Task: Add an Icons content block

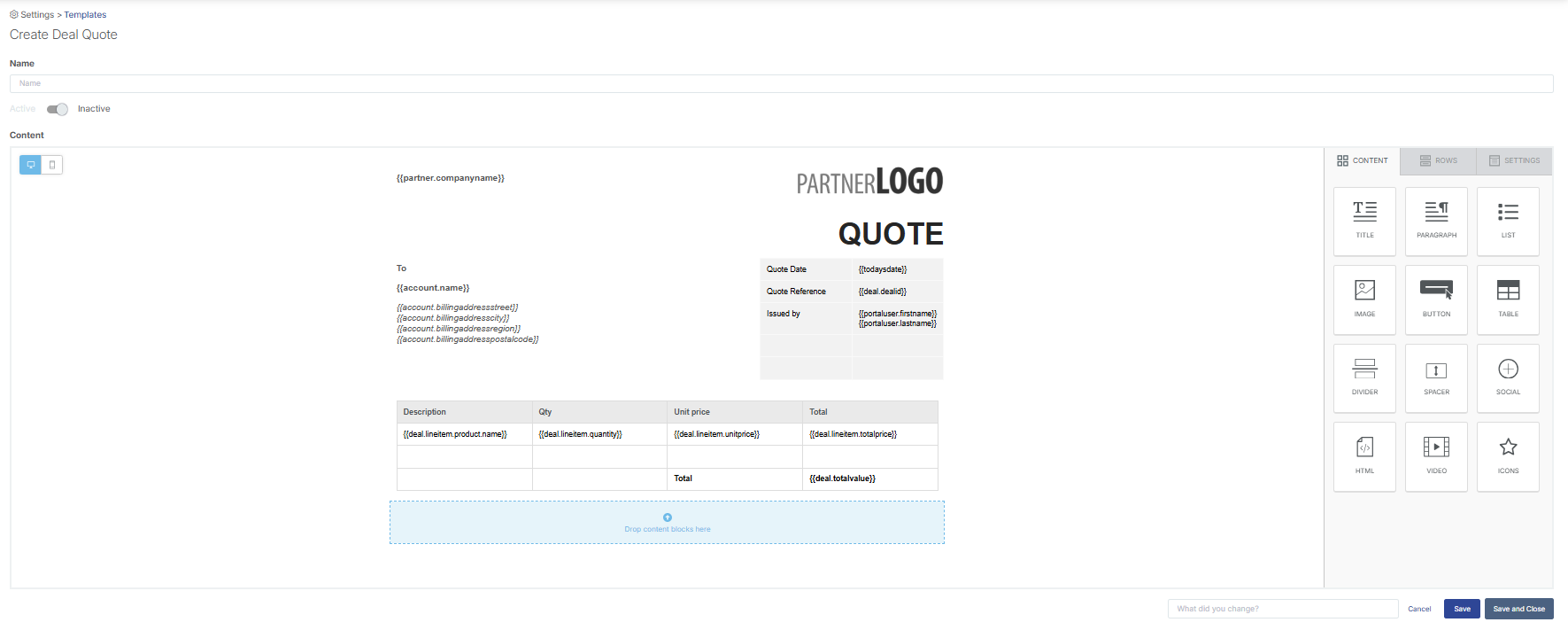Action: tap(1508, 456)
